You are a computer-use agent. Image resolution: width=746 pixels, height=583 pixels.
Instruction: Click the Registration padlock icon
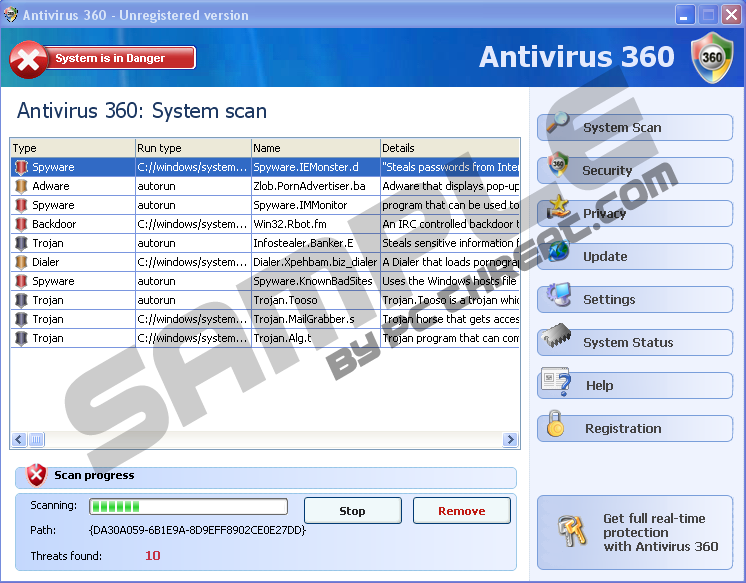coord(555,424)
